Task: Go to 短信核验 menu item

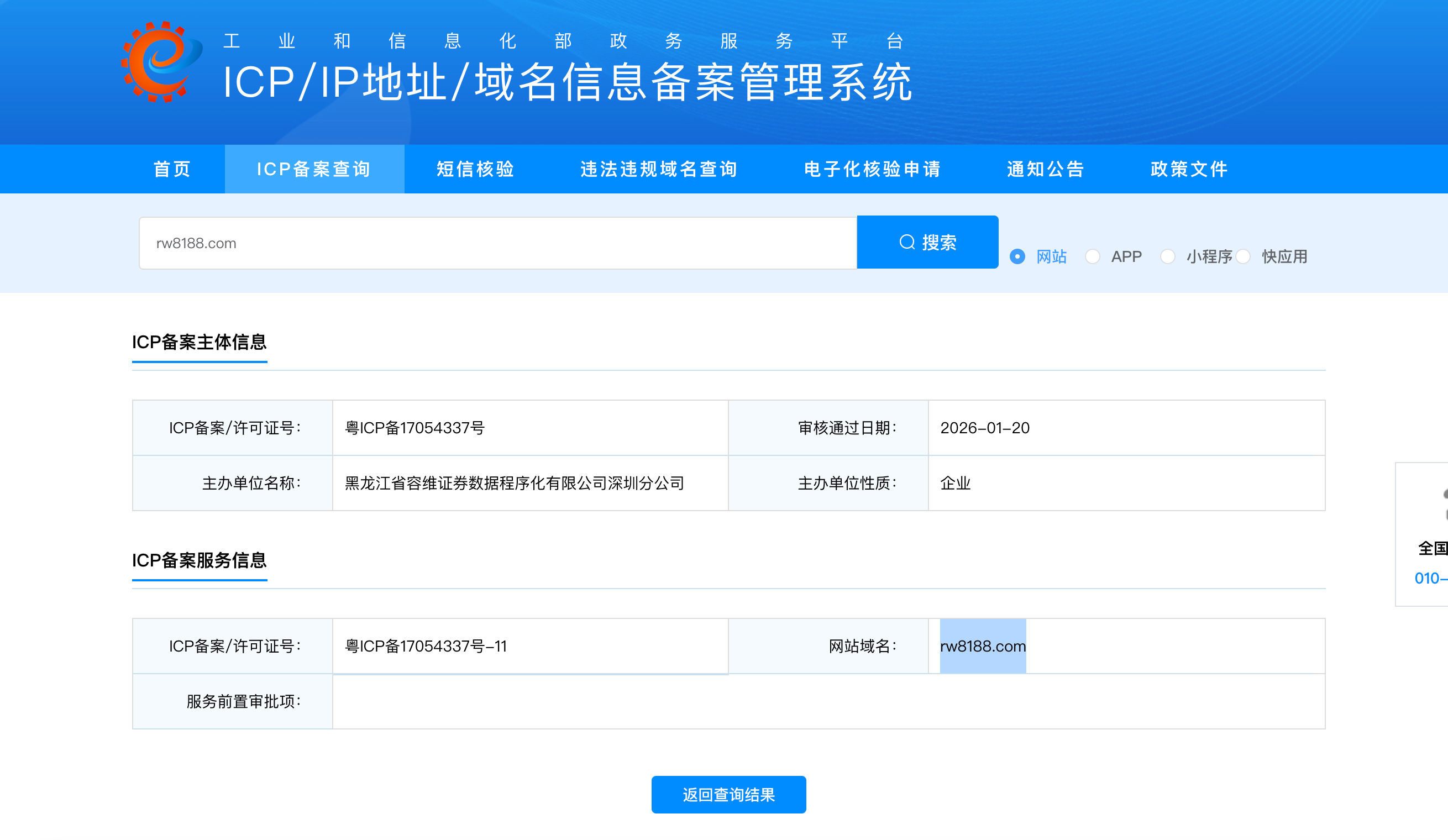Action: coord(475,169)
